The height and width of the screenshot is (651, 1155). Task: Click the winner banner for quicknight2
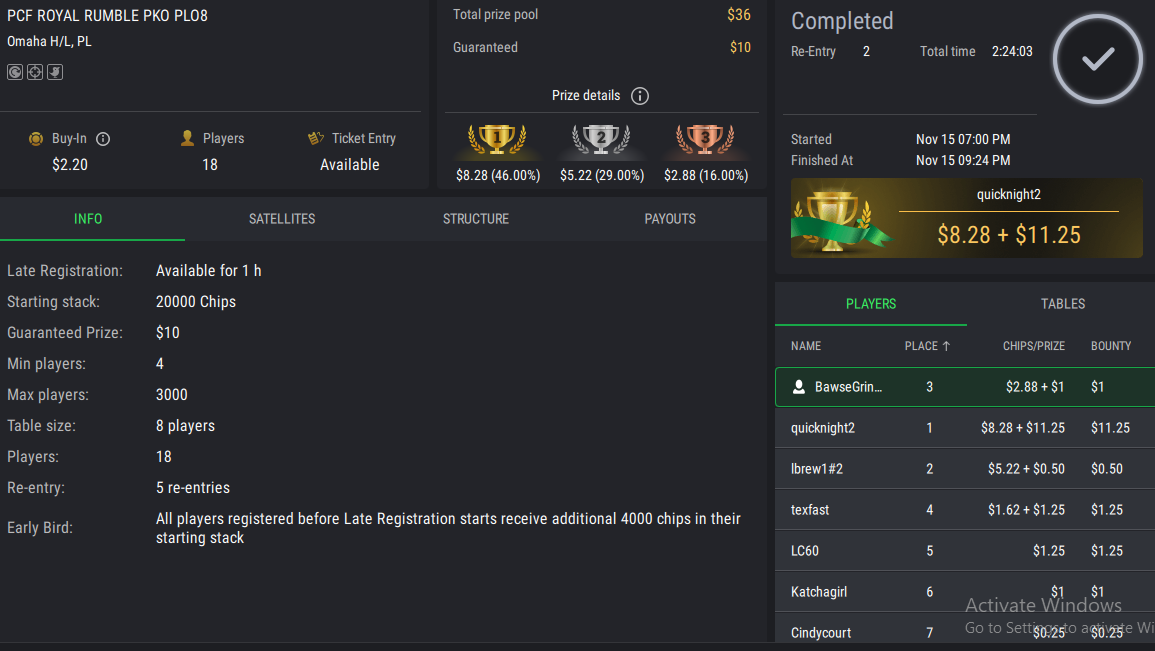966,218
